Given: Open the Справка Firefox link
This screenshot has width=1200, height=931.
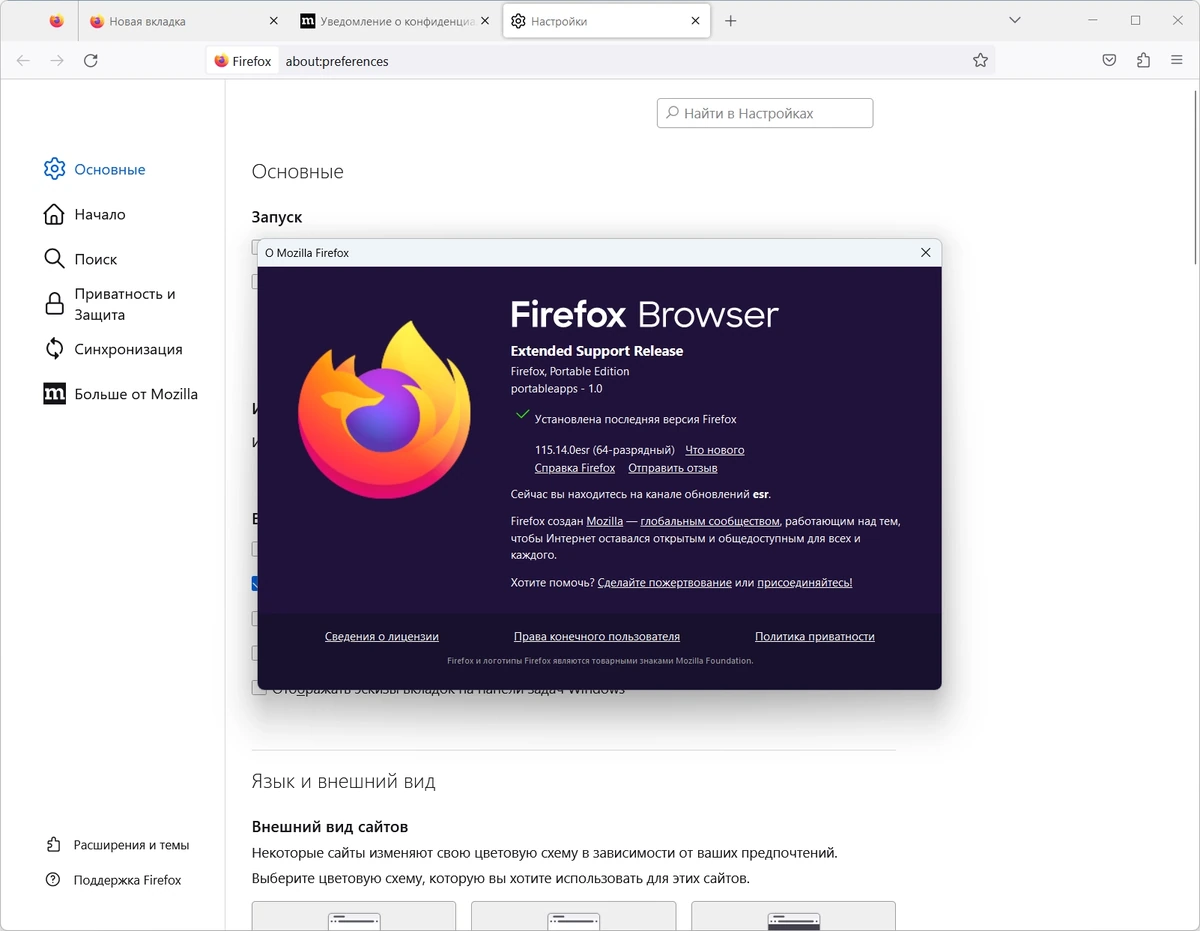Looking at the screenshot, I should [x=575, y=468].
